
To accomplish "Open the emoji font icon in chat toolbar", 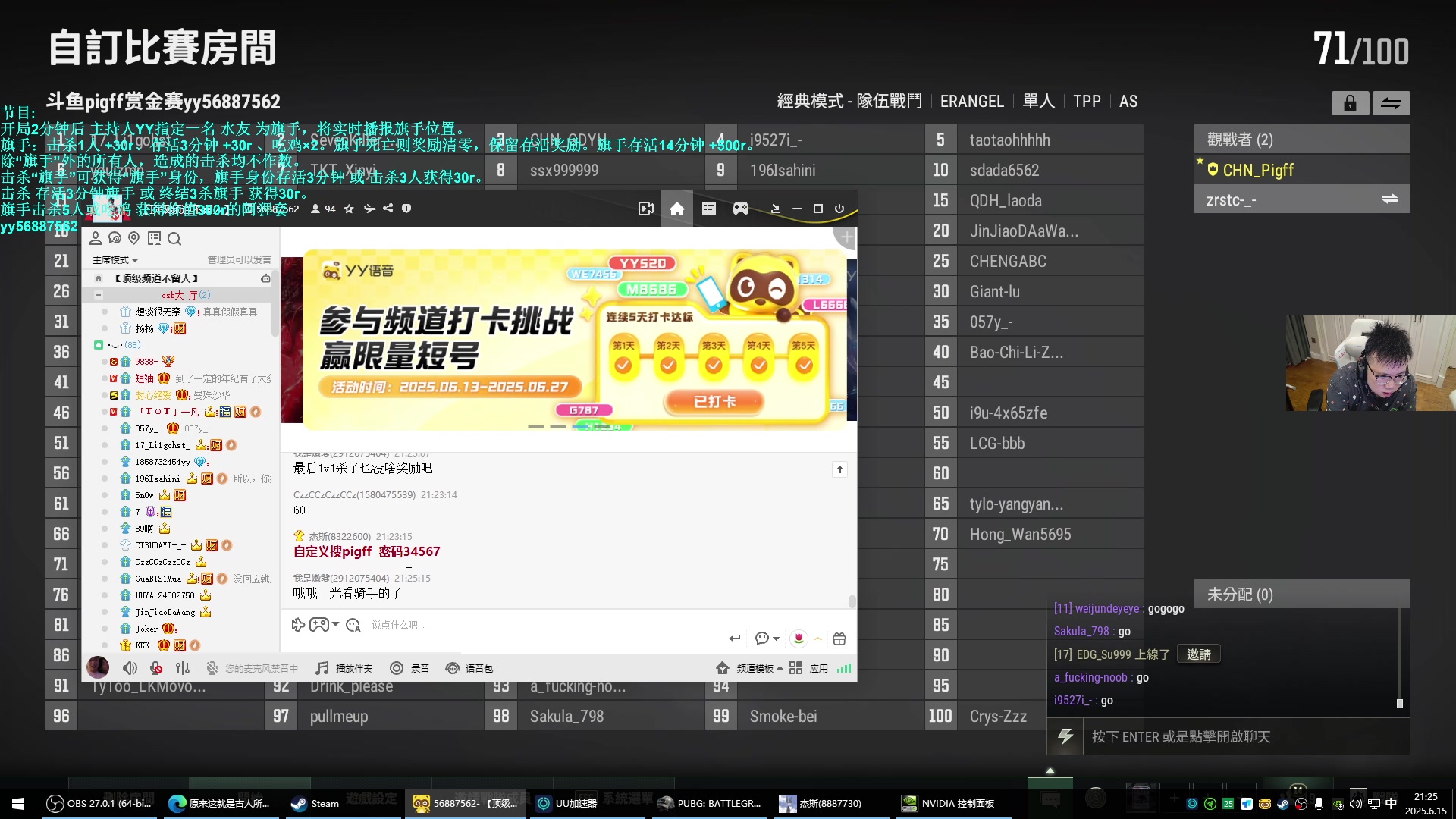I will tap(353, 625).
